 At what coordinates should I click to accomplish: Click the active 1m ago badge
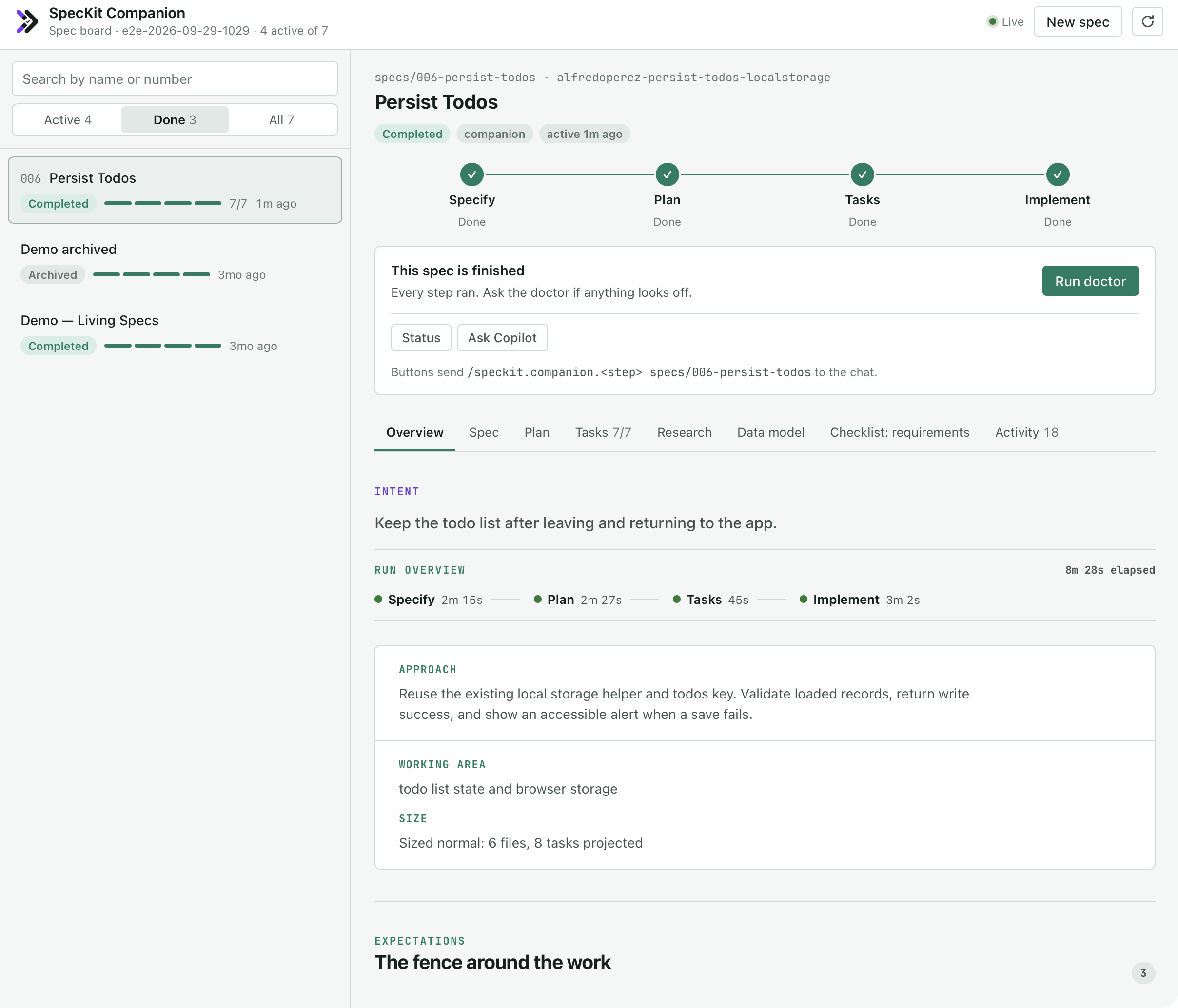click(585, 134)
